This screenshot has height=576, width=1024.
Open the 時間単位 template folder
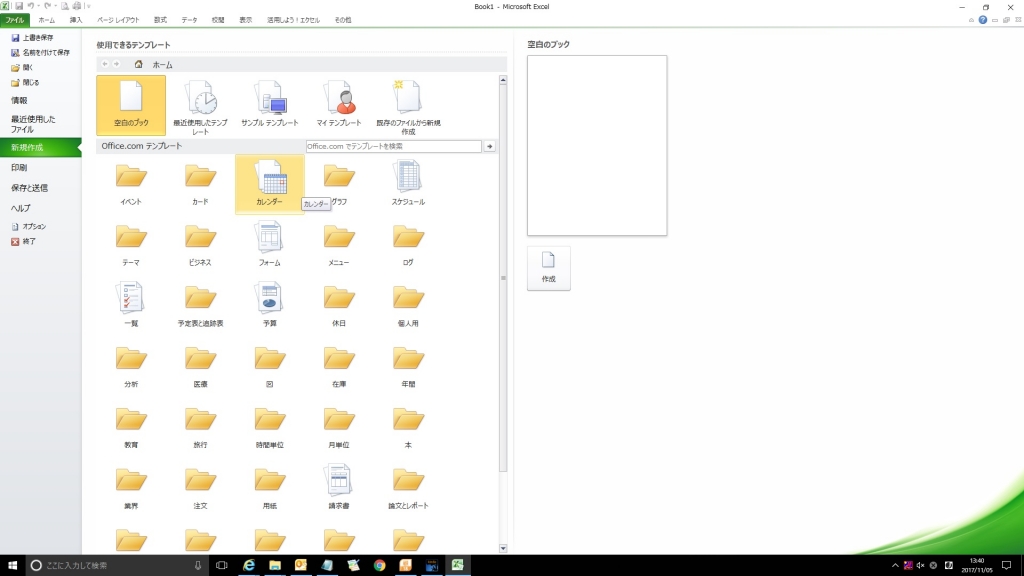(270, 428)
